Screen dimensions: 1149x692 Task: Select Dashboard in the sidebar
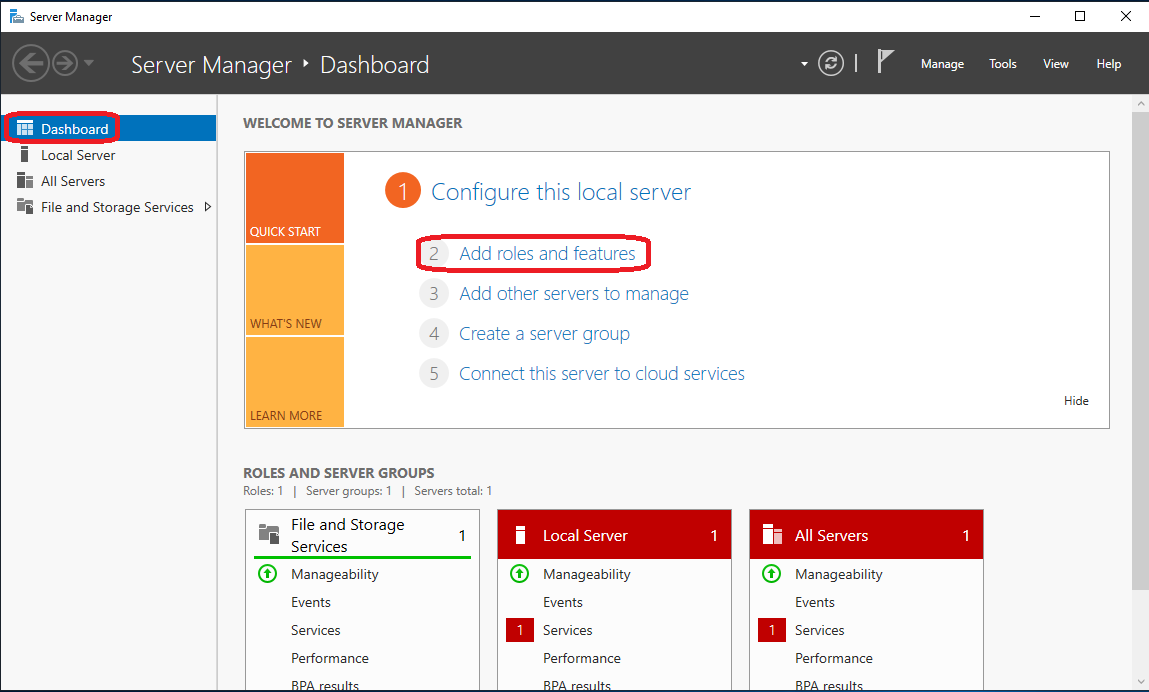[x=73, y=128]
